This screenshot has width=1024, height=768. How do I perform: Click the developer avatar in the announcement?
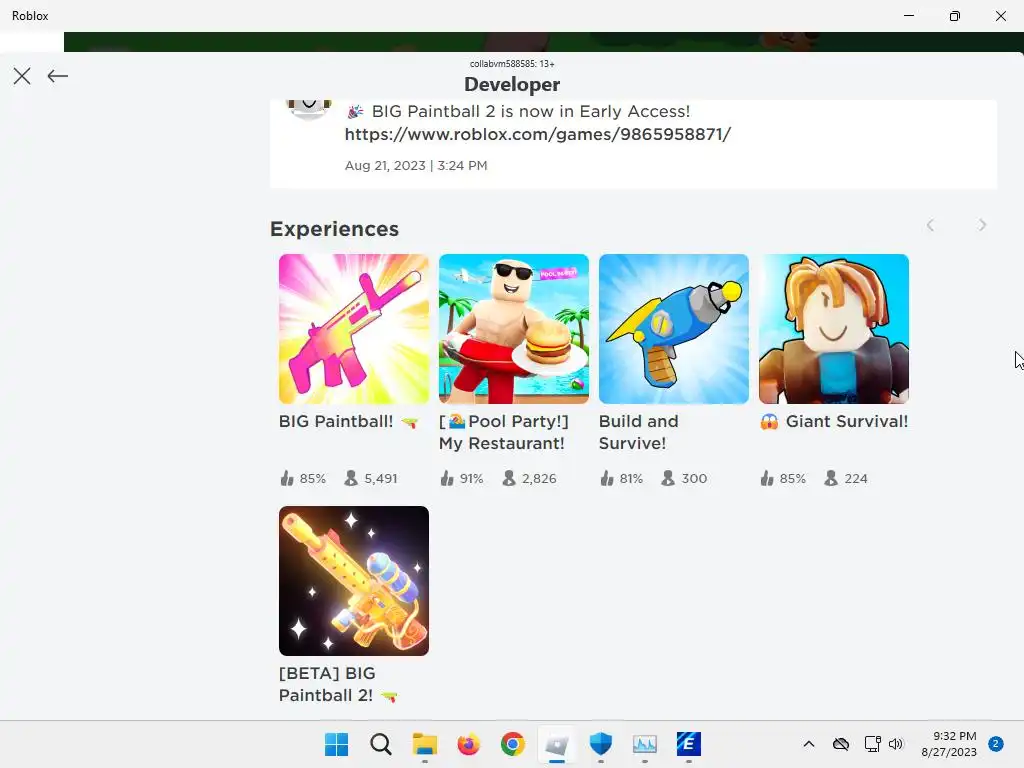(309, 109)
